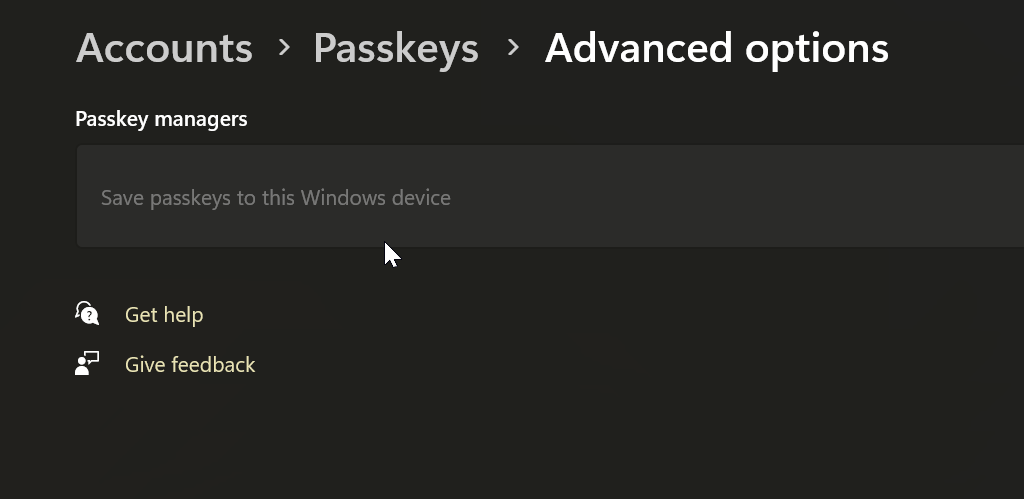Viewport: 1024px width, 499px height.
Task: Click the Give feedback person icon
Action: (87, 364)
